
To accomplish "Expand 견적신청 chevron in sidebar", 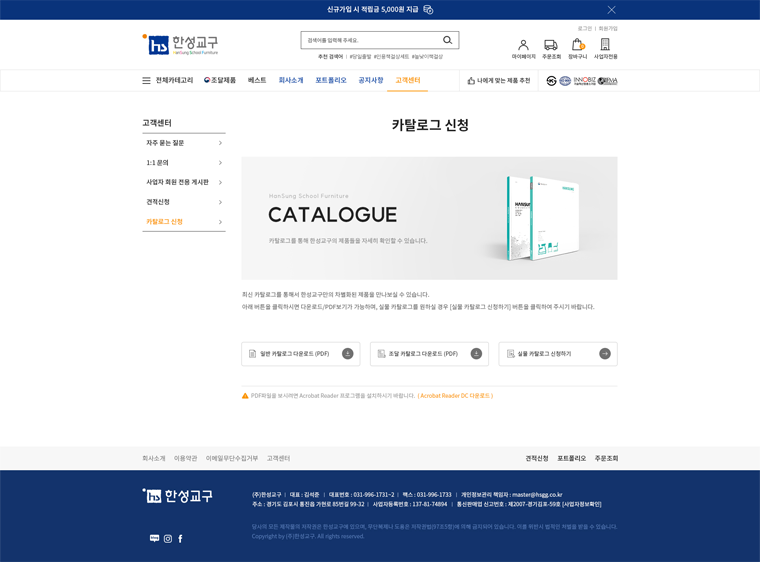I will 220,202.
